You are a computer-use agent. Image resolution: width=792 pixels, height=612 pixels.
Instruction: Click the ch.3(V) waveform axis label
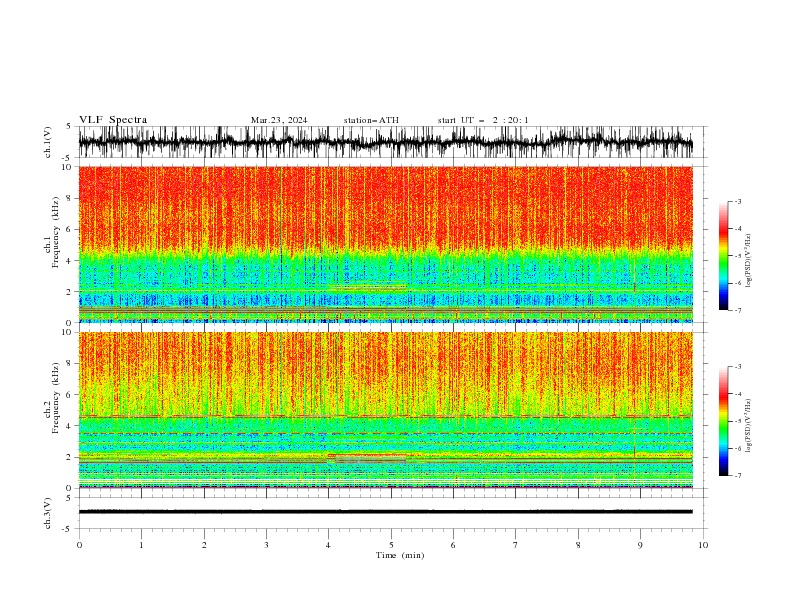click(48, 513)
